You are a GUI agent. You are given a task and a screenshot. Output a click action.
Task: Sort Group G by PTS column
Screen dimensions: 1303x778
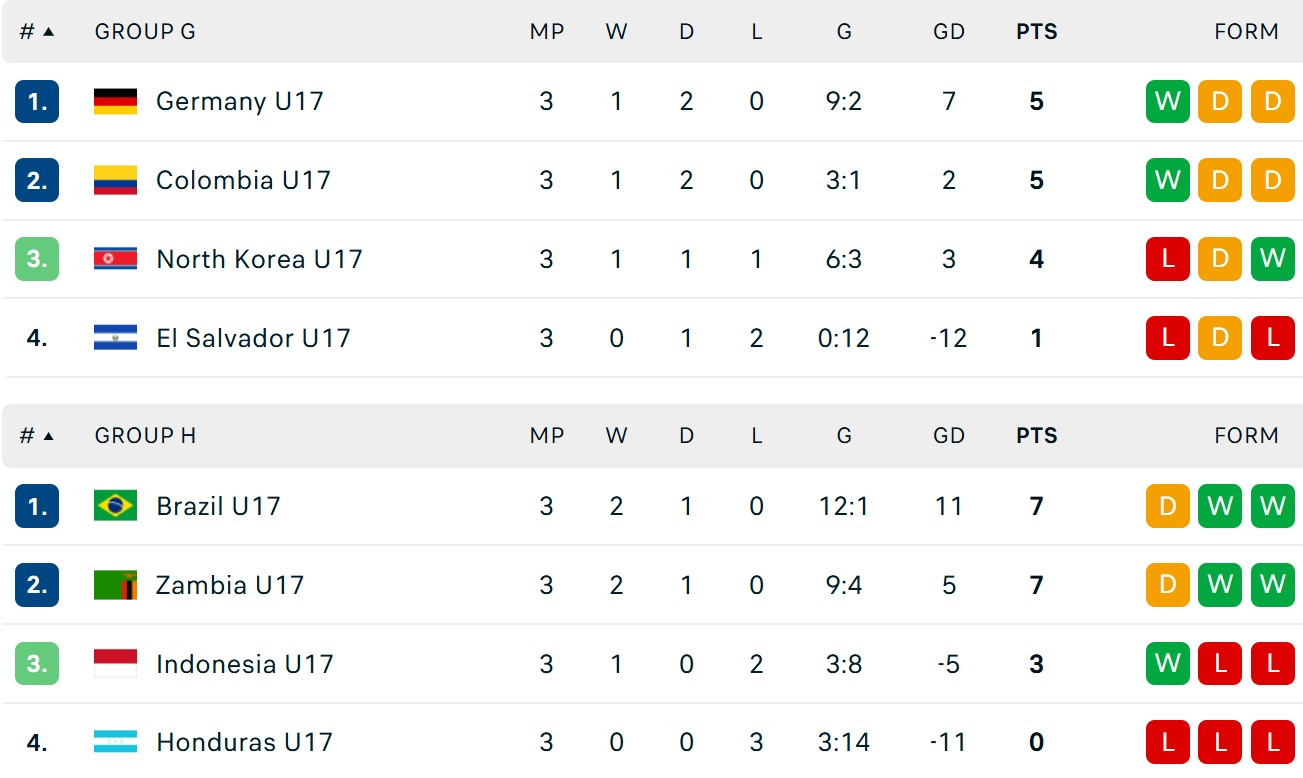point(1036,32)
